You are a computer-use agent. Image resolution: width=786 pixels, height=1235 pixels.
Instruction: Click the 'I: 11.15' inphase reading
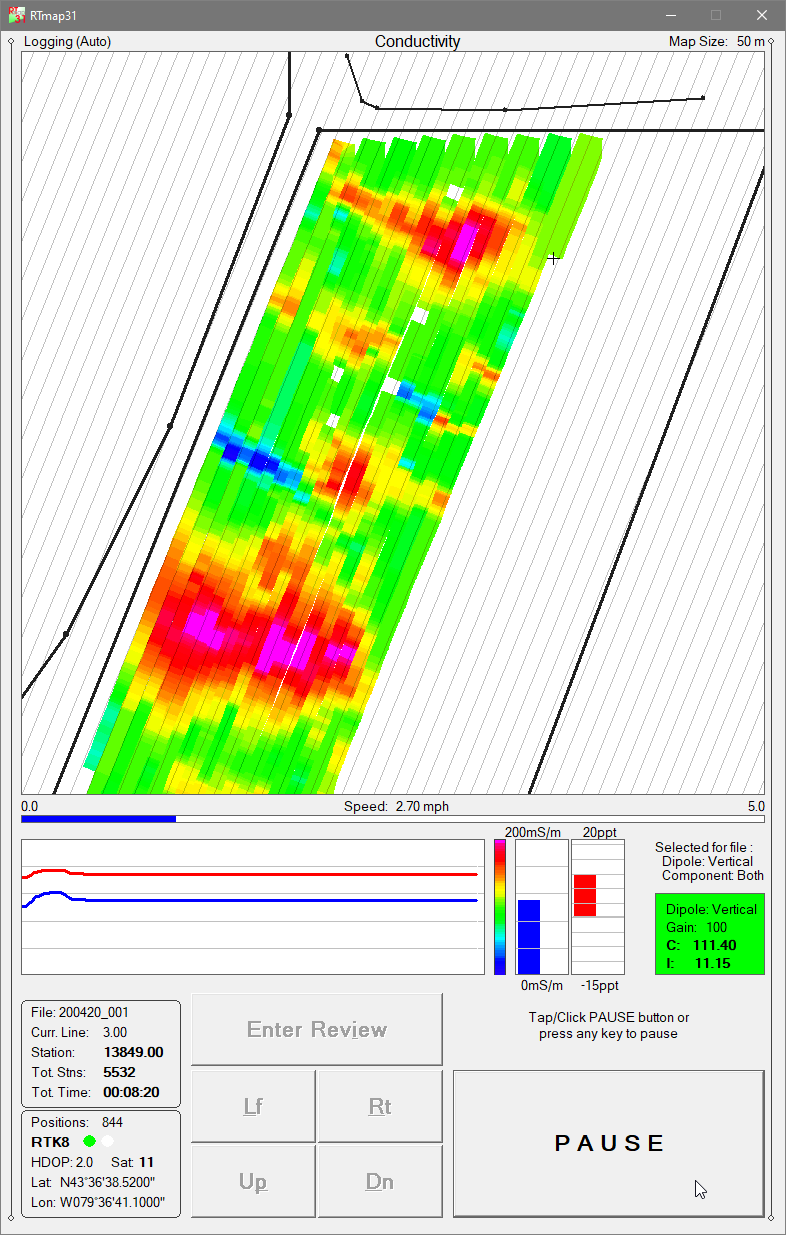pyautogui.click(x=698, y=963)
